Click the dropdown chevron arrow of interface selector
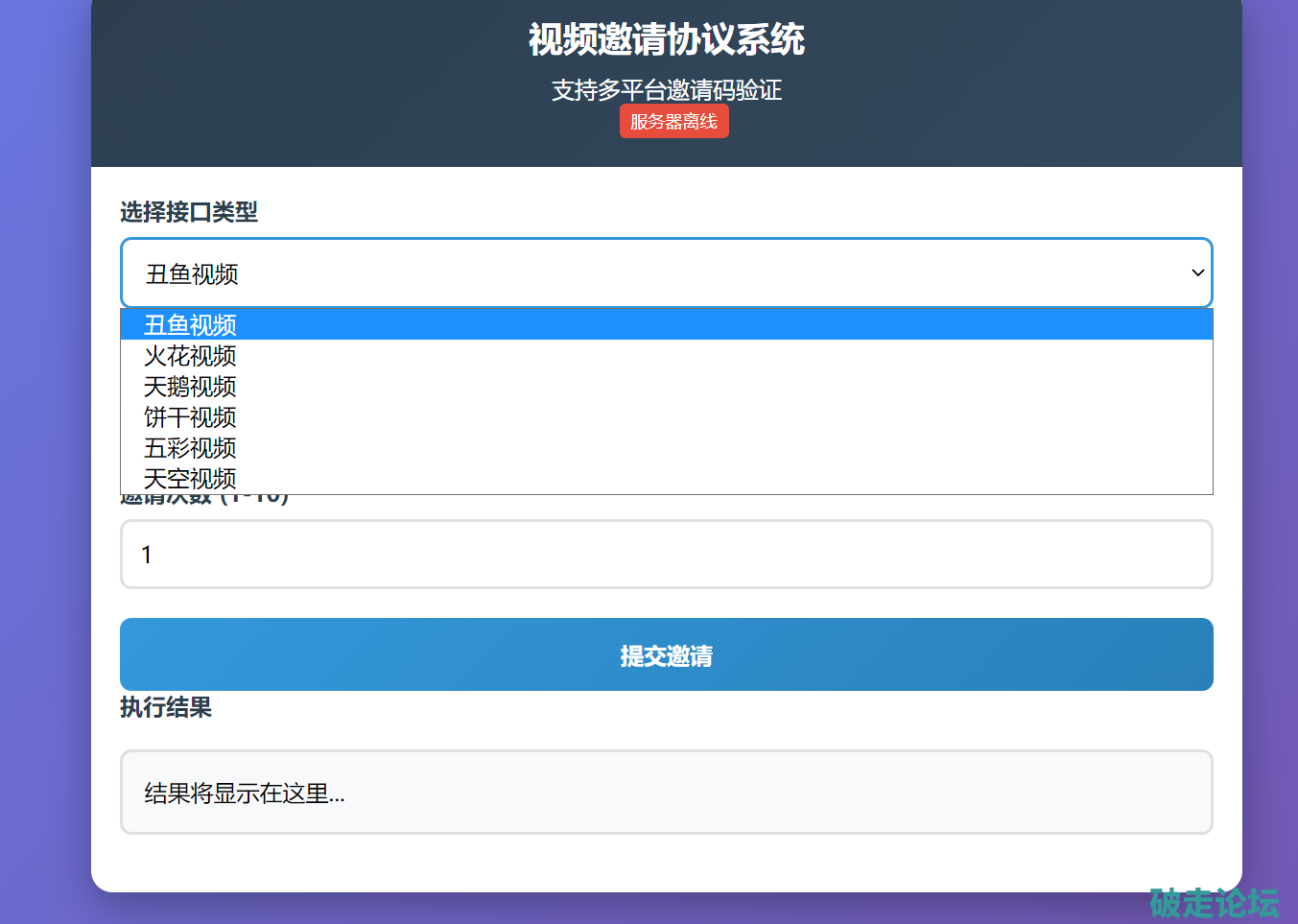Screen dimensions: 1298x924 (1197, 273)
